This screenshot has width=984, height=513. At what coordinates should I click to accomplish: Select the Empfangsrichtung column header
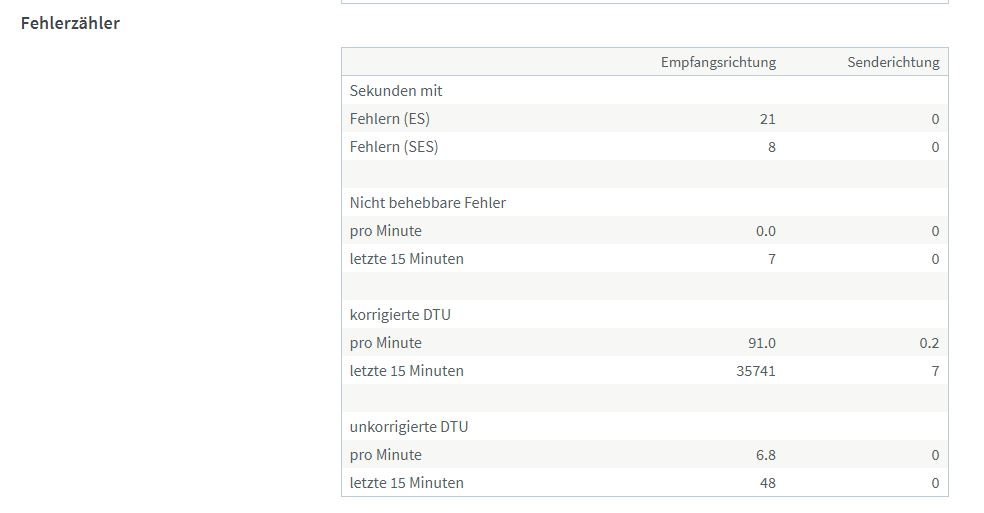tap(718, 62)
